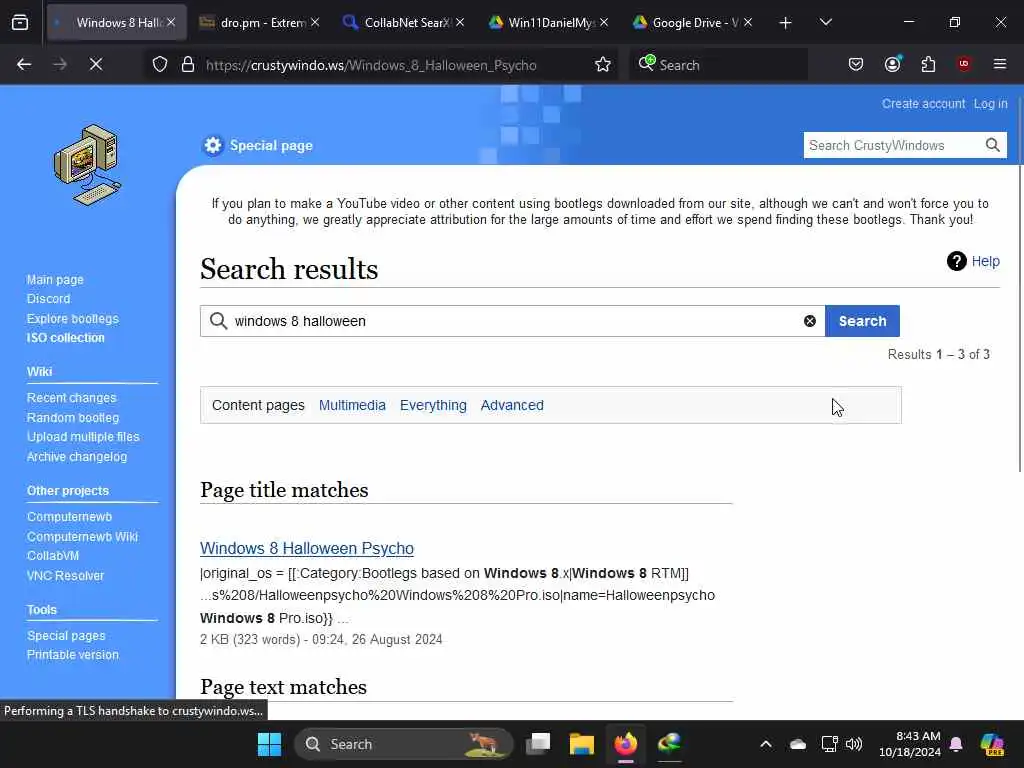Click the CrustyWindows computer logo
Image resolution: width=1024 pixels, height=768 pixels.
point(88,165)
